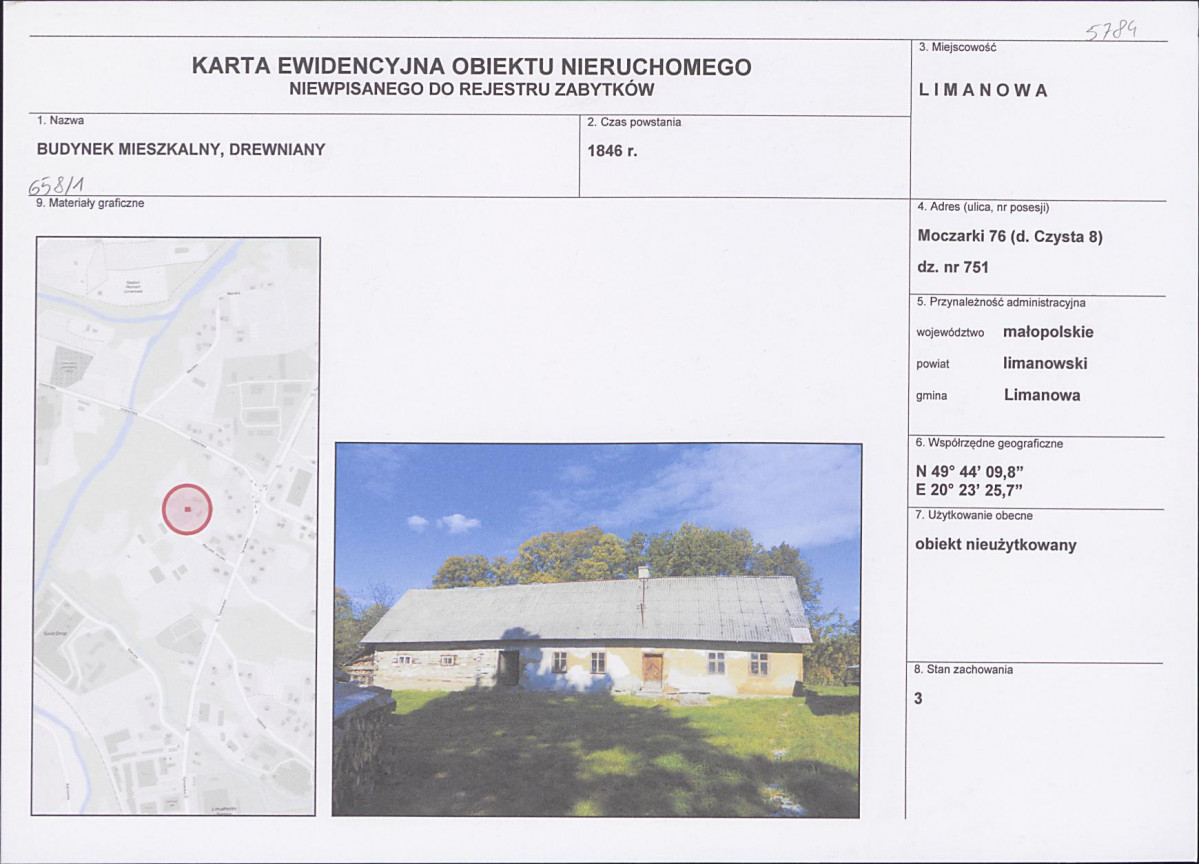Click the '3. Miejscowość' label

(957, 47)
